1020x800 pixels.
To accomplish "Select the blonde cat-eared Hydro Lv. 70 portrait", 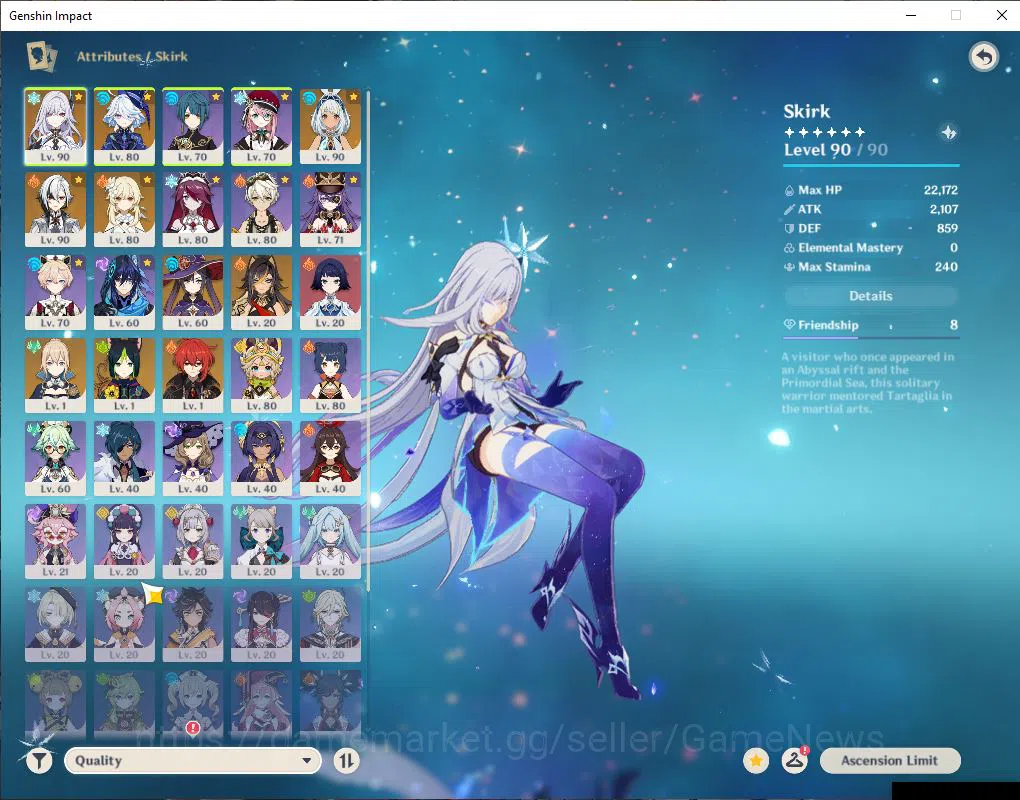I will pyautogui.click(x=55, y=293).
